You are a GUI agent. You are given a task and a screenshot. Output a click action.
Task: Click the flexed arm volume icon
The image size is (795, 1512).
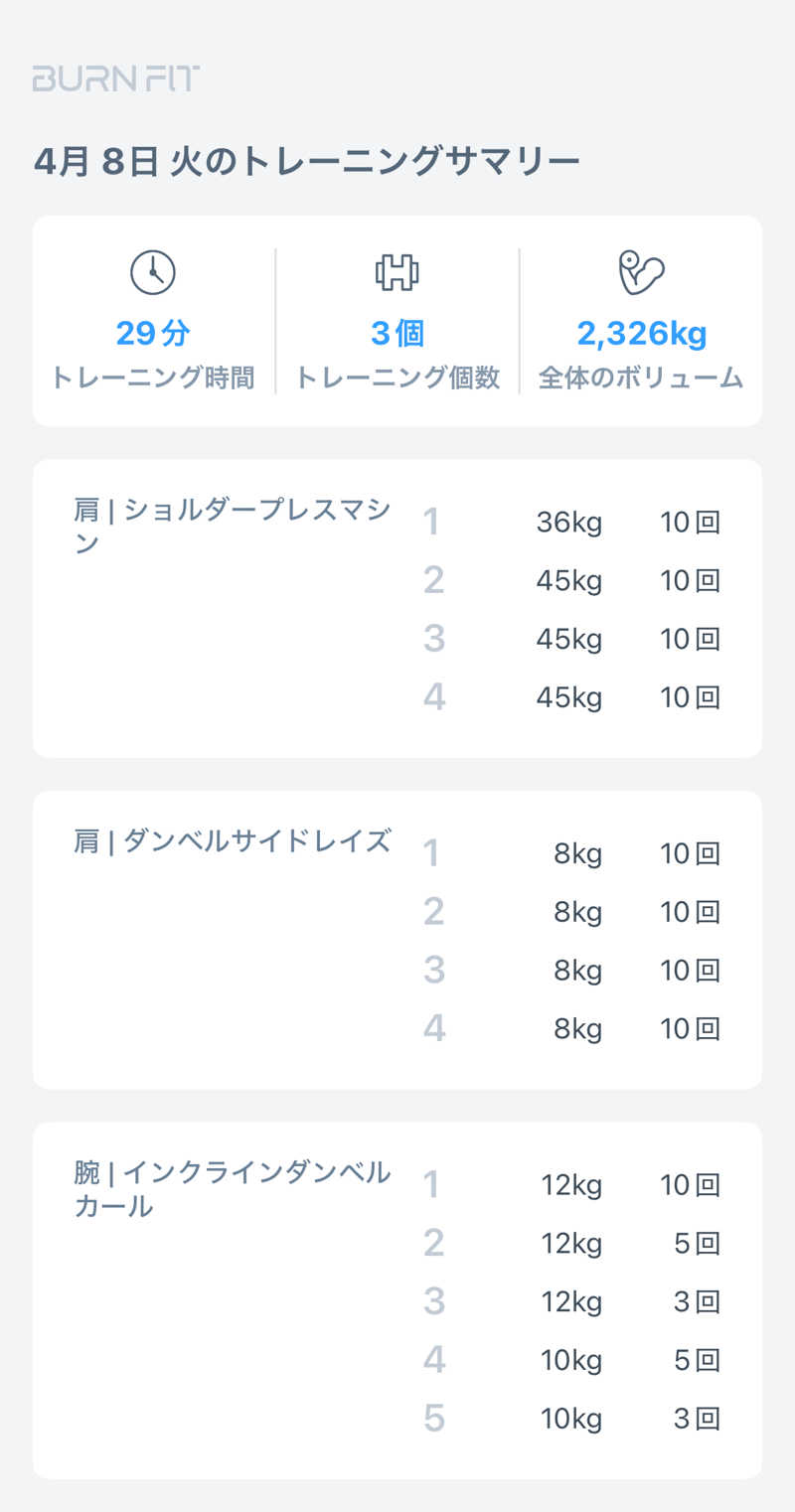pos(641,272)
